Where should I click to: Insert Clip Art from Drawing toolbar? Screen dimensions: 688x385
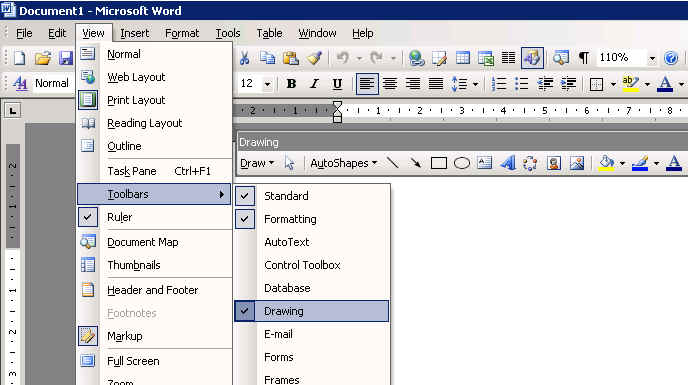[x=554, y=163]
